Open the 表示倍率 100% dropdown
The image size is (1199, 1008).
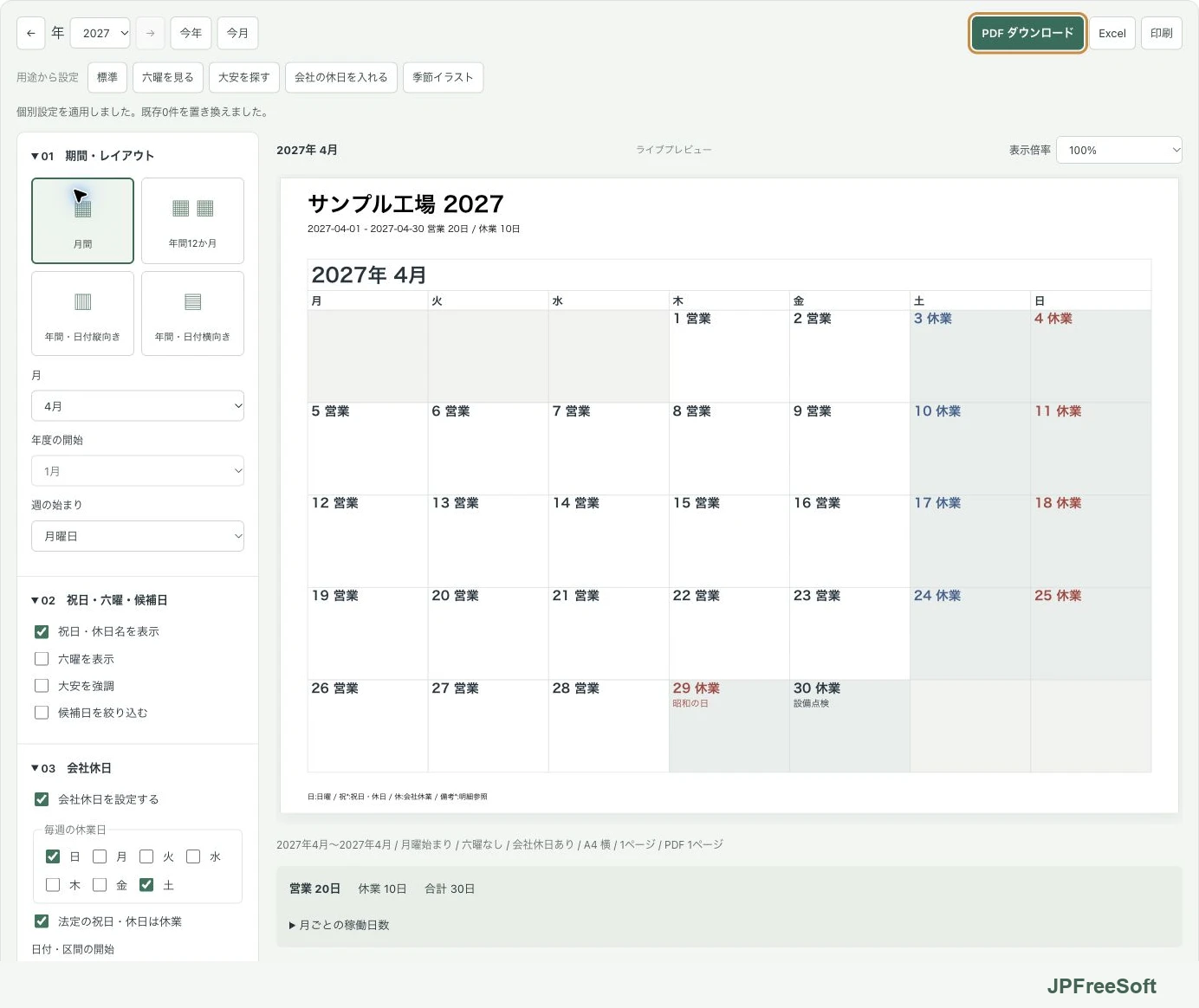click(1119, 150)
